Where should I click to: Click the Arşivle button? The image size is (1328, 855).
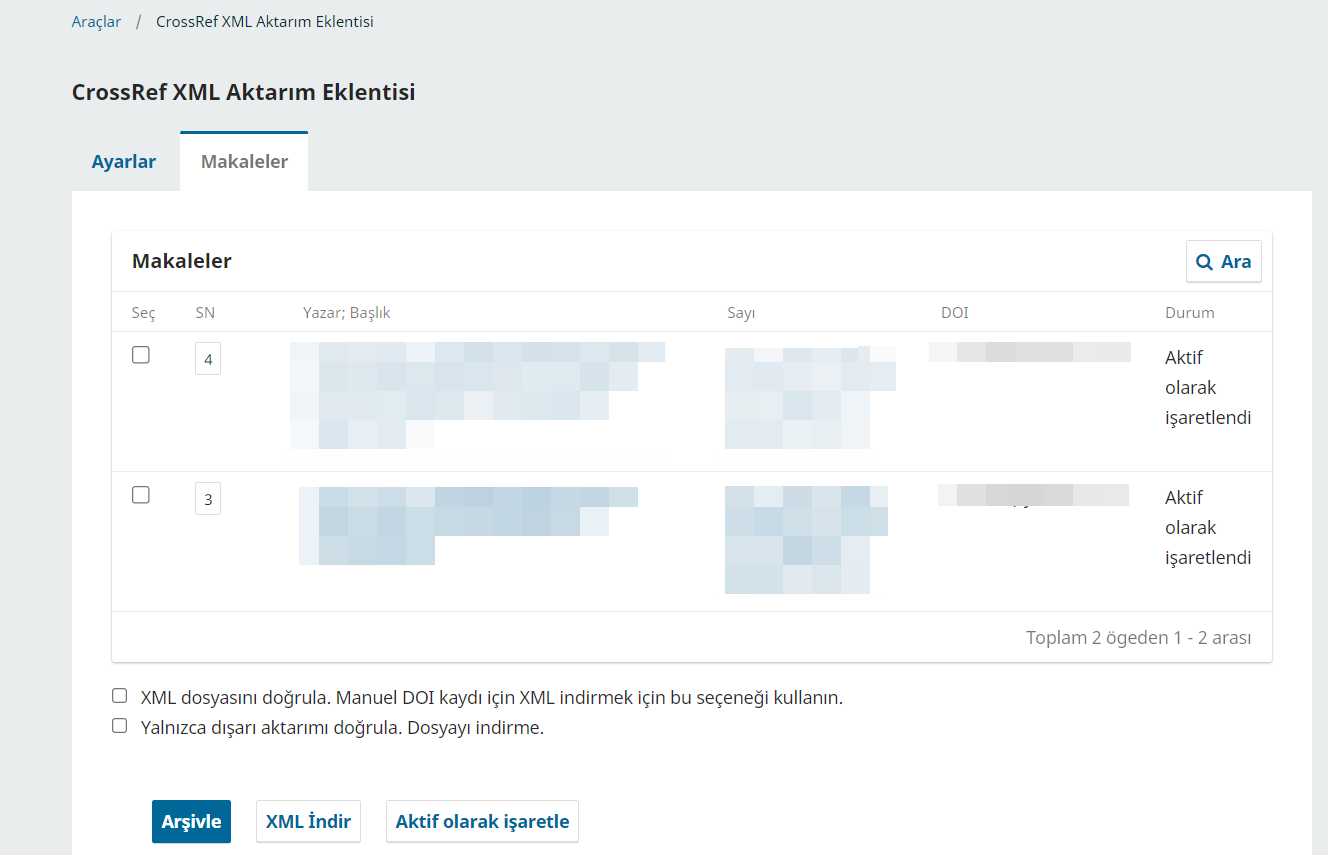point(191,822)
